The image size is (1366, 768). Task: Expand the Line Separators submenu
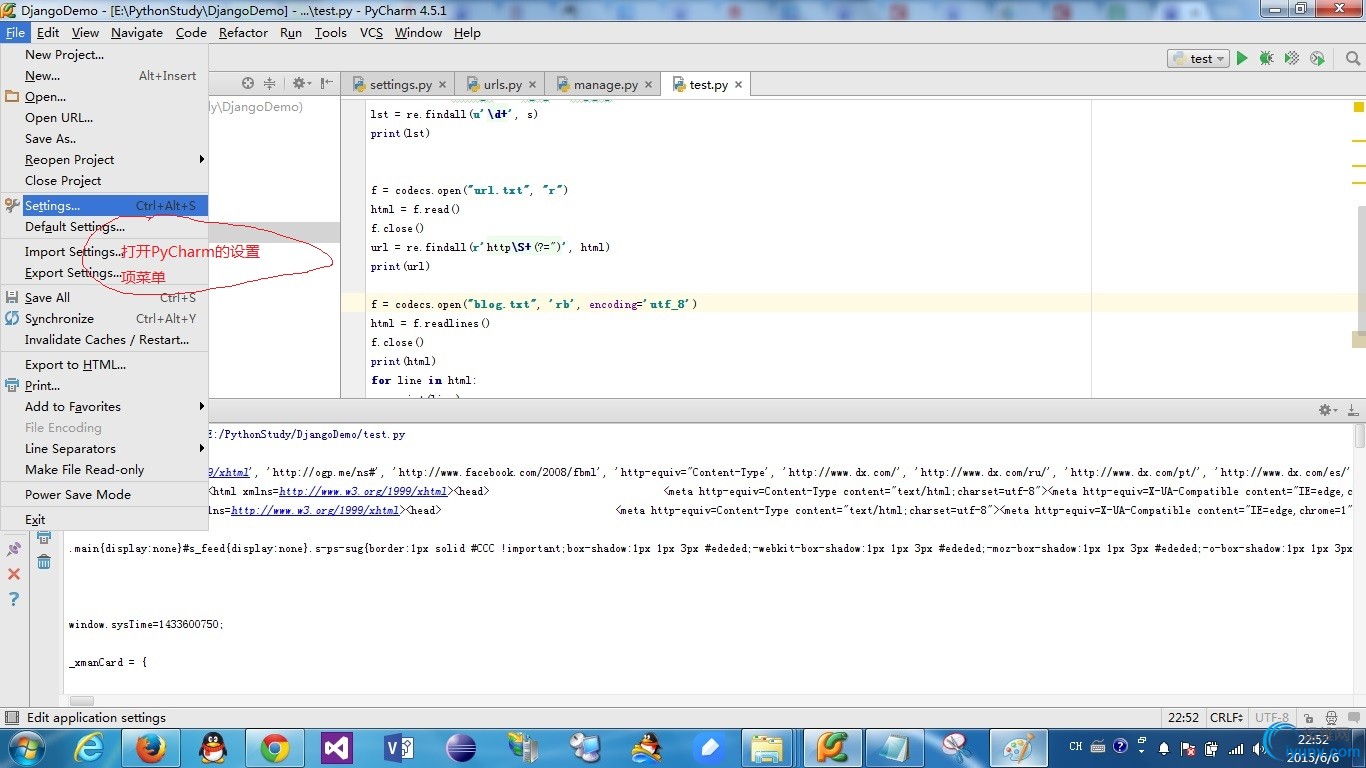104,449
